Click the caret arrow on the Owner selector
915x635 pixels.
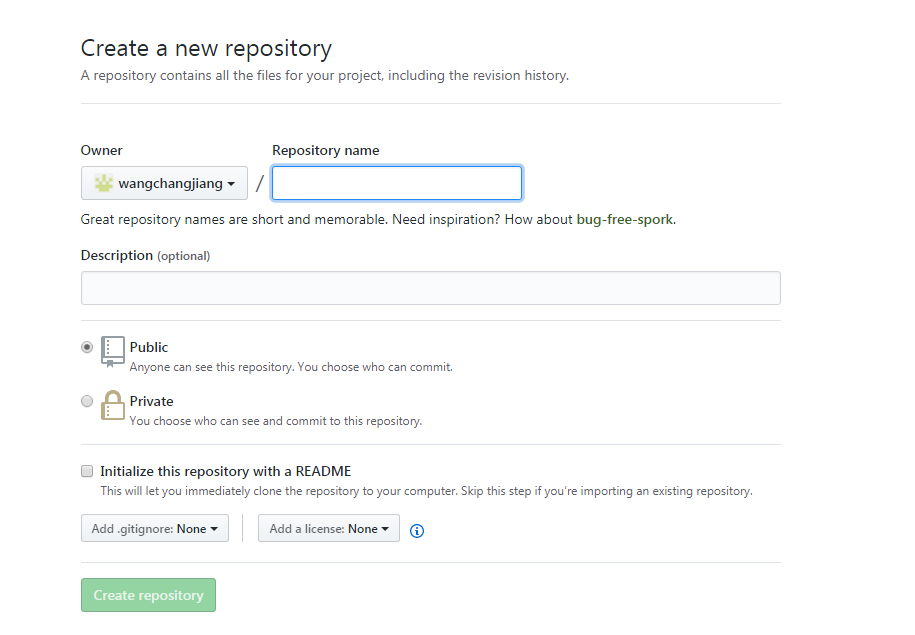[x=232, y=184]
